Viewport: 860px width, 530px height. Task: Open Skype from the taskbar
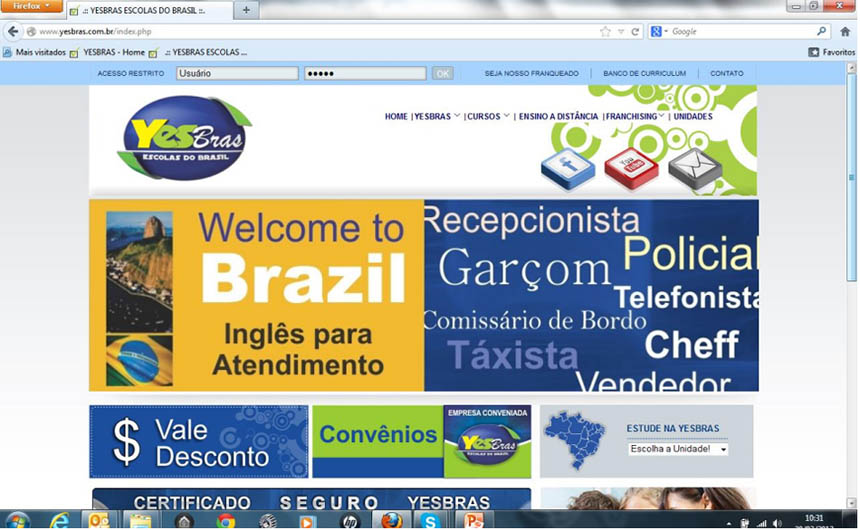coord(432,520)
